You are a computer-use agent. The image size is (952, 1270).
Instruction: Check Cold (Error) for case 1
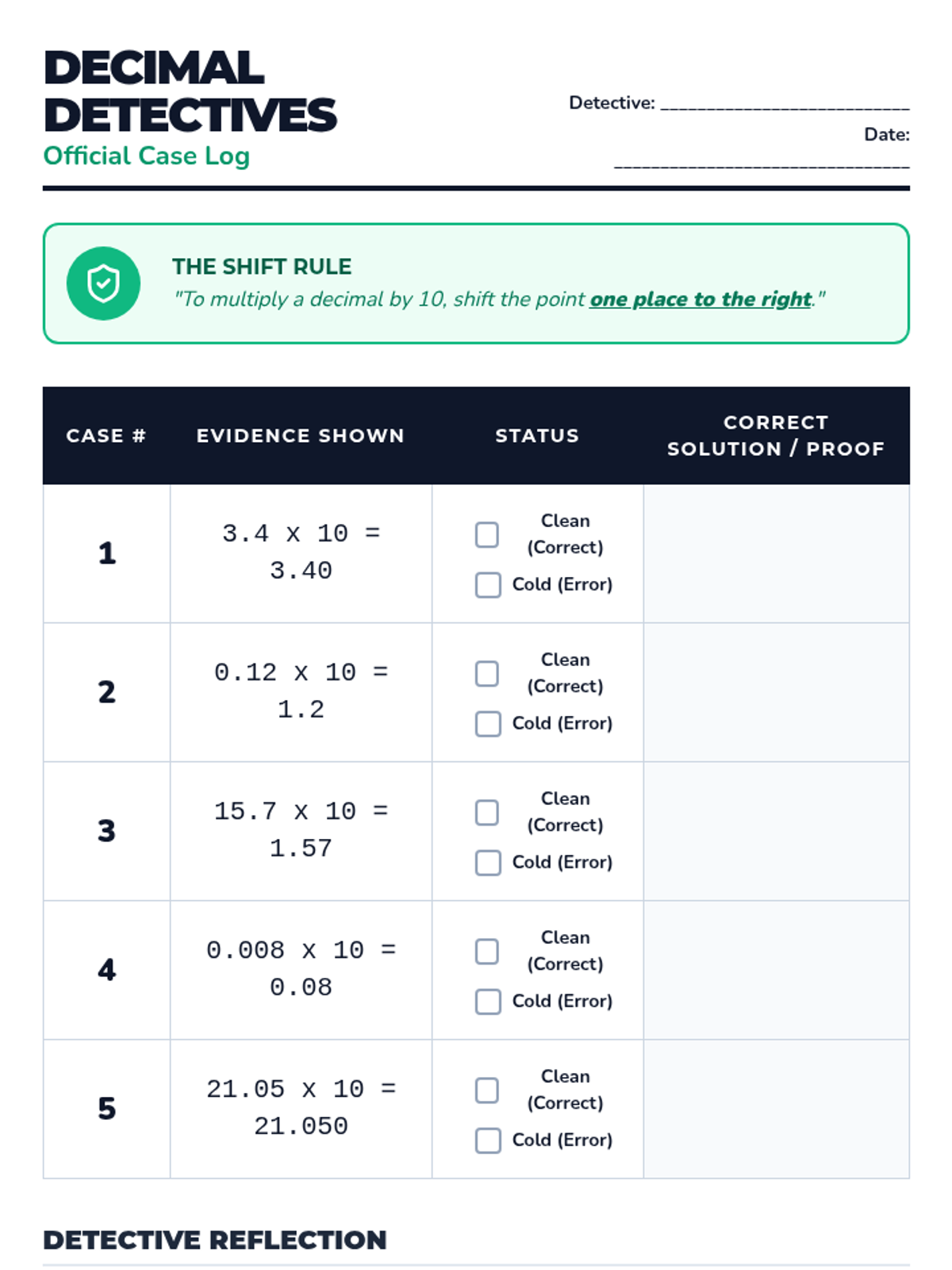tap(488, 585)
